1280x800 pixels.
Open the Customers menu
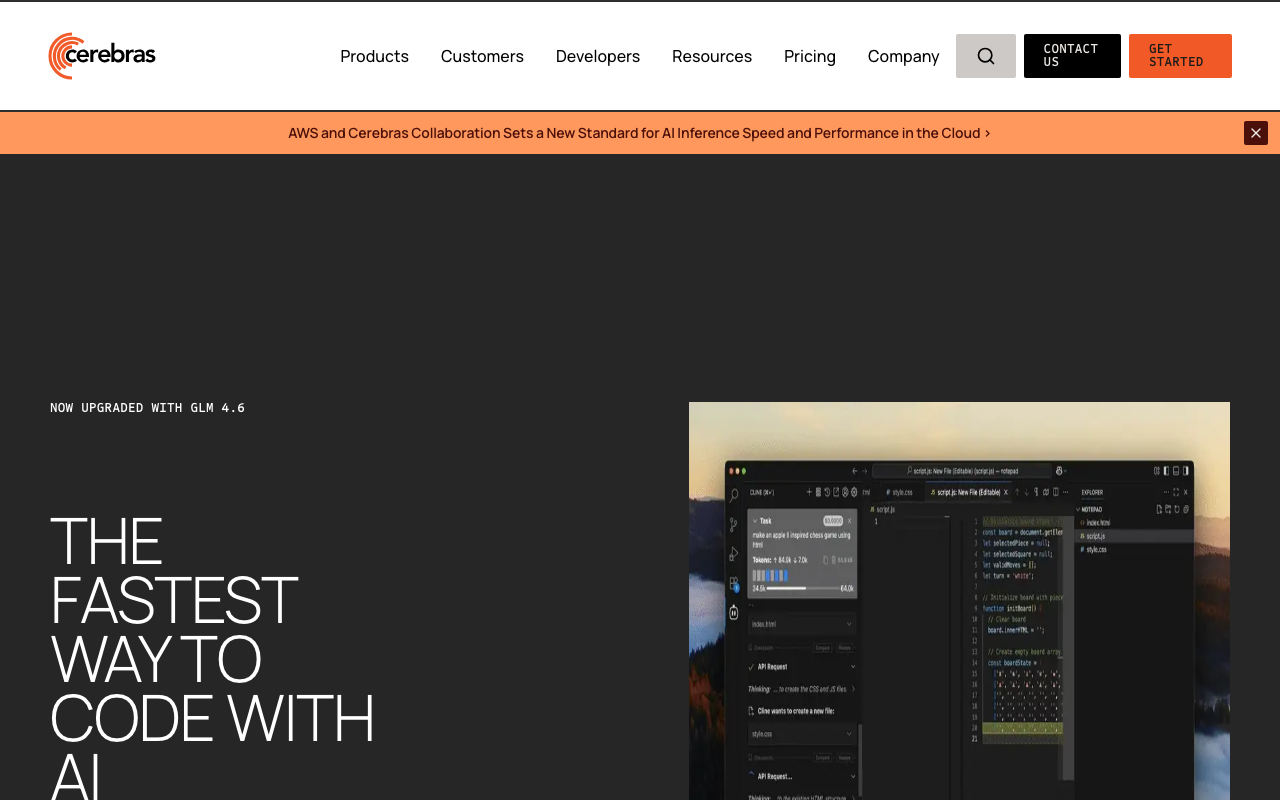482,56
